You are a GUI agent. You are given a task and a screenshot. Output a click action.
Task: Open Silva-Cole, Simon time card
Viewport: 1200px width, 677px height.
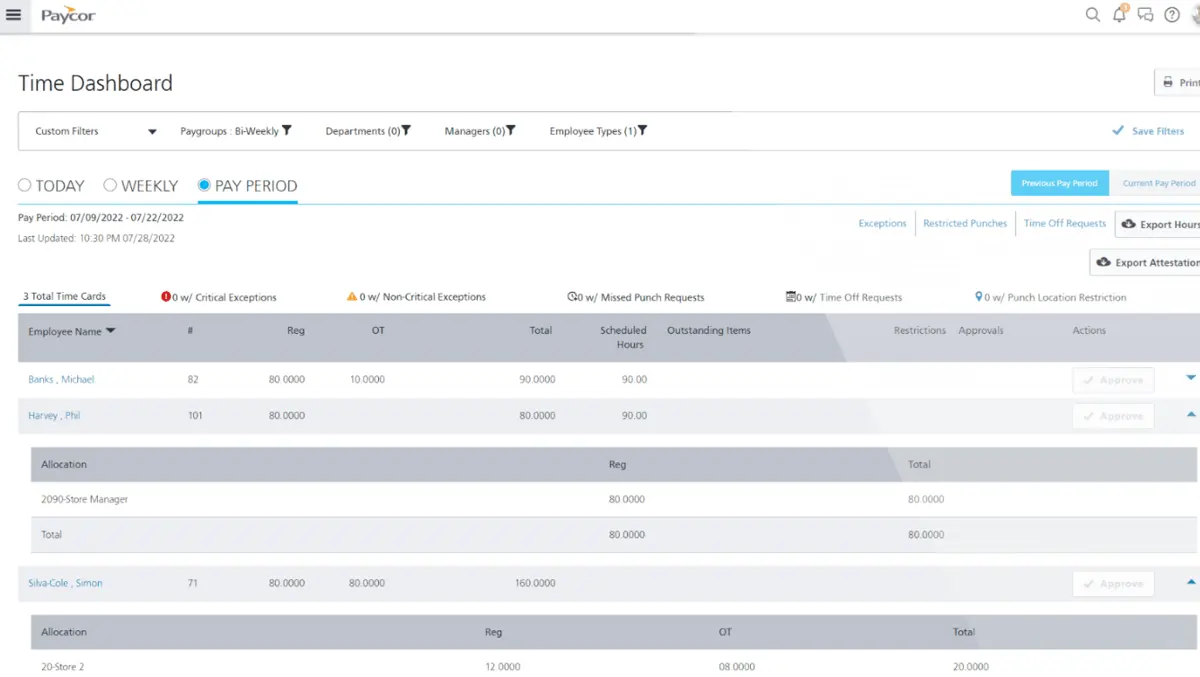(x=65, y=583)
